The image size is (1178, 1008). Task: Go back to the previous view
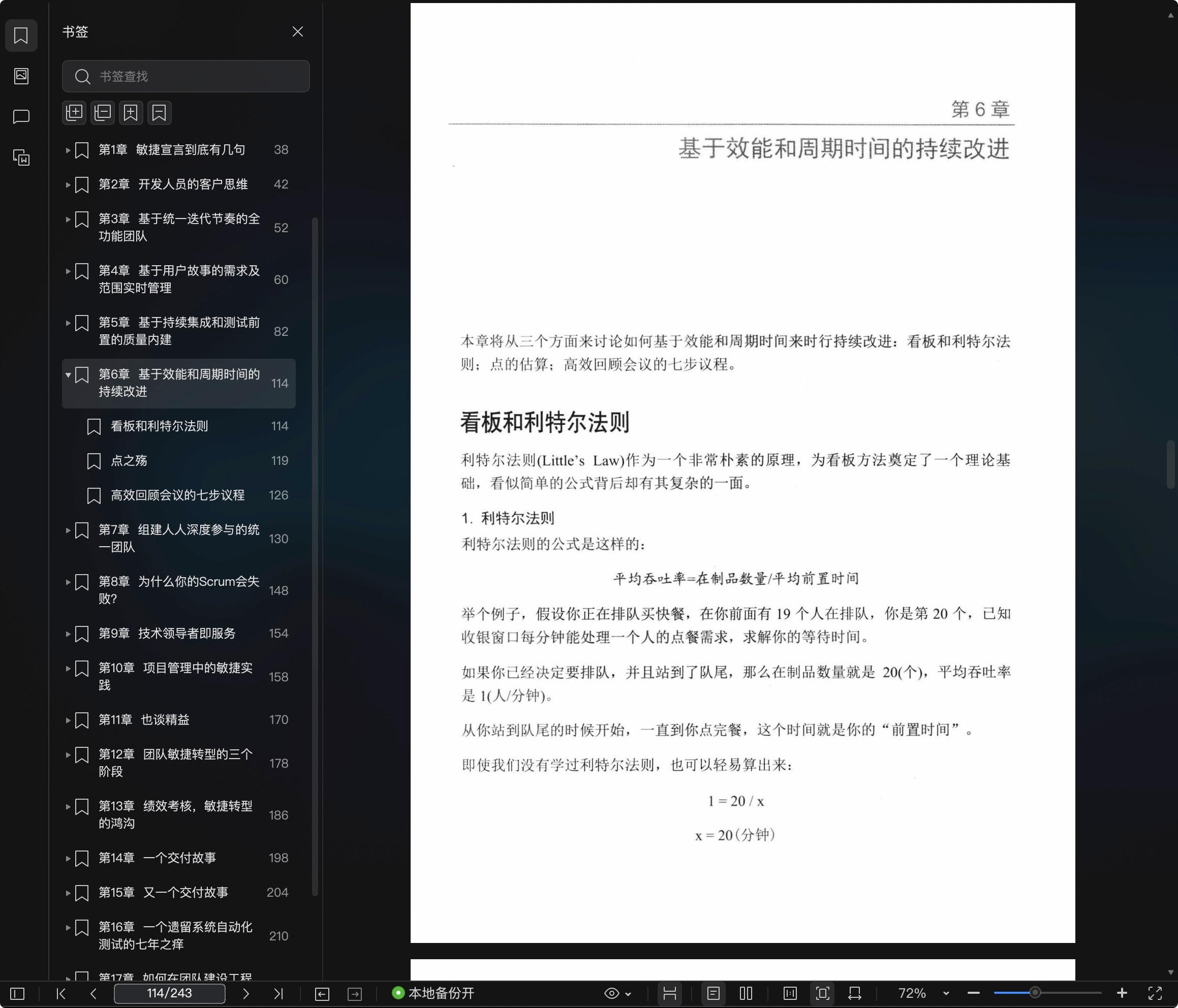click(322, 994)
